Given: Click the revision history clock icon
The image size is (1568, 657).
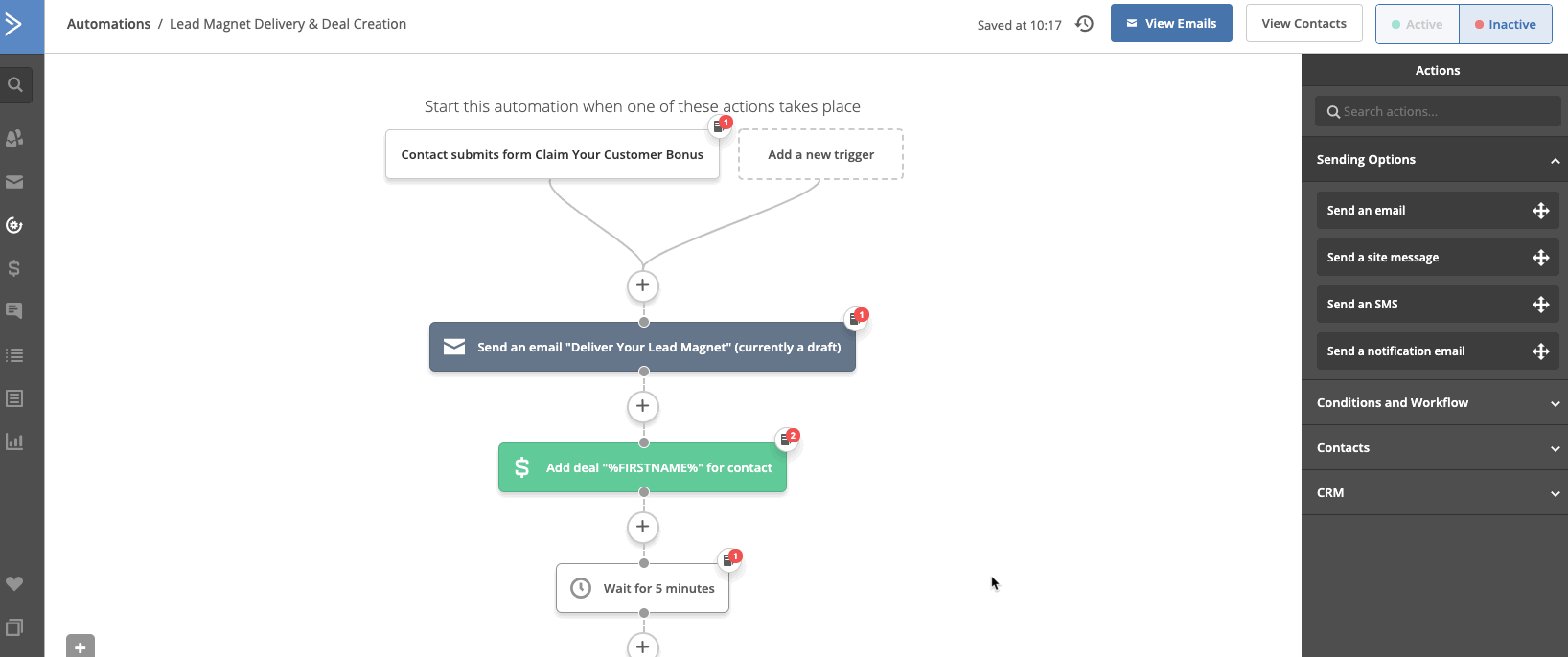Looking at the screenshot, I should (x=1084, y=23).
